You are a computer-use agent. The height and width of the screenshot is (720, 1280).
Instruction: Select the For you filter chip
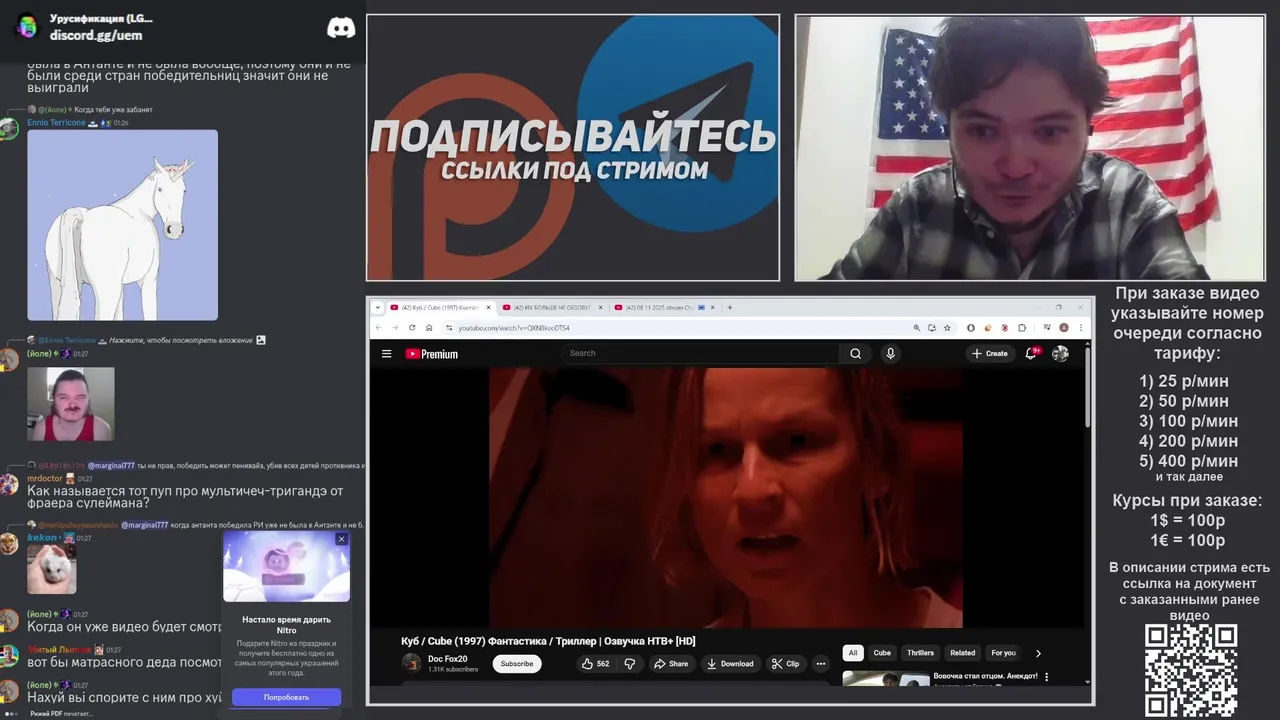pyautogui.click(x=1003, y=653)
